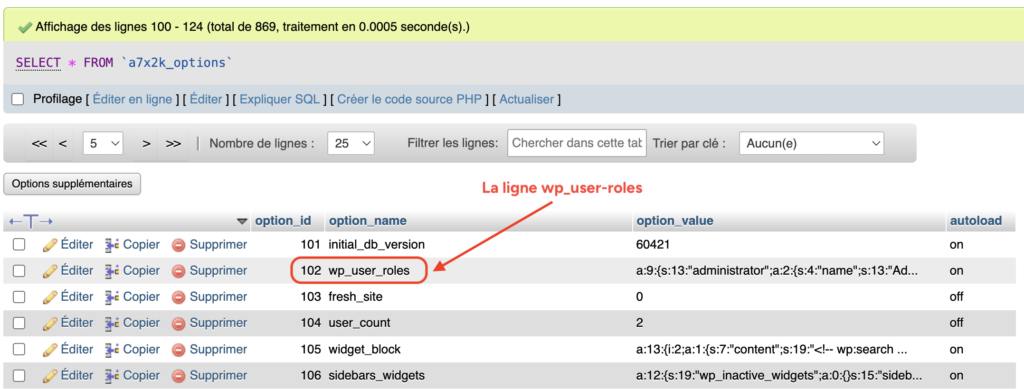
Task: Tick the Profilage checkbox
Action: click(x=18, y=99)
